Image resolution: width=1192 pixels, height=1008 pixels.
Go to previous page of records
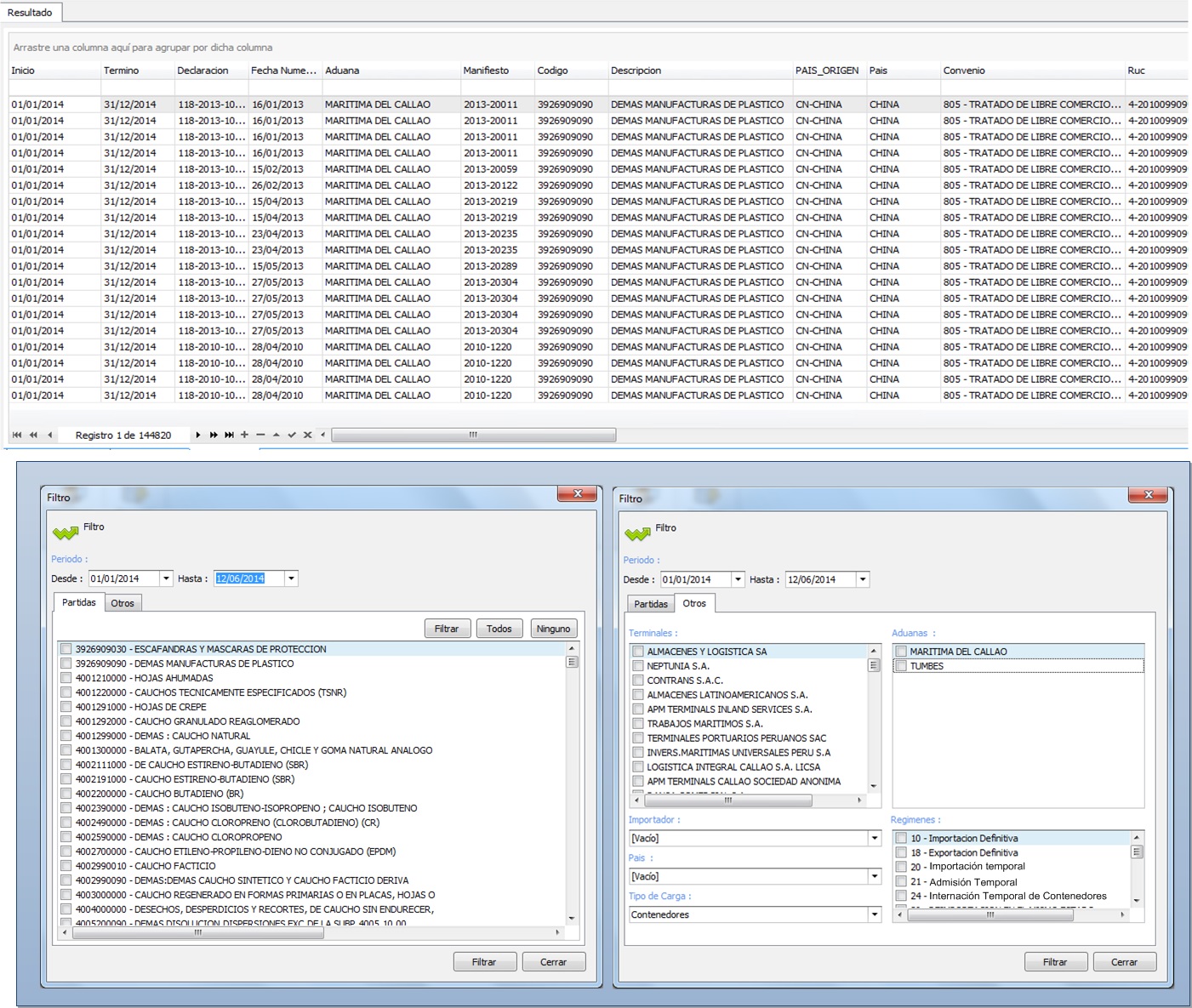click(x=33, y=435)
